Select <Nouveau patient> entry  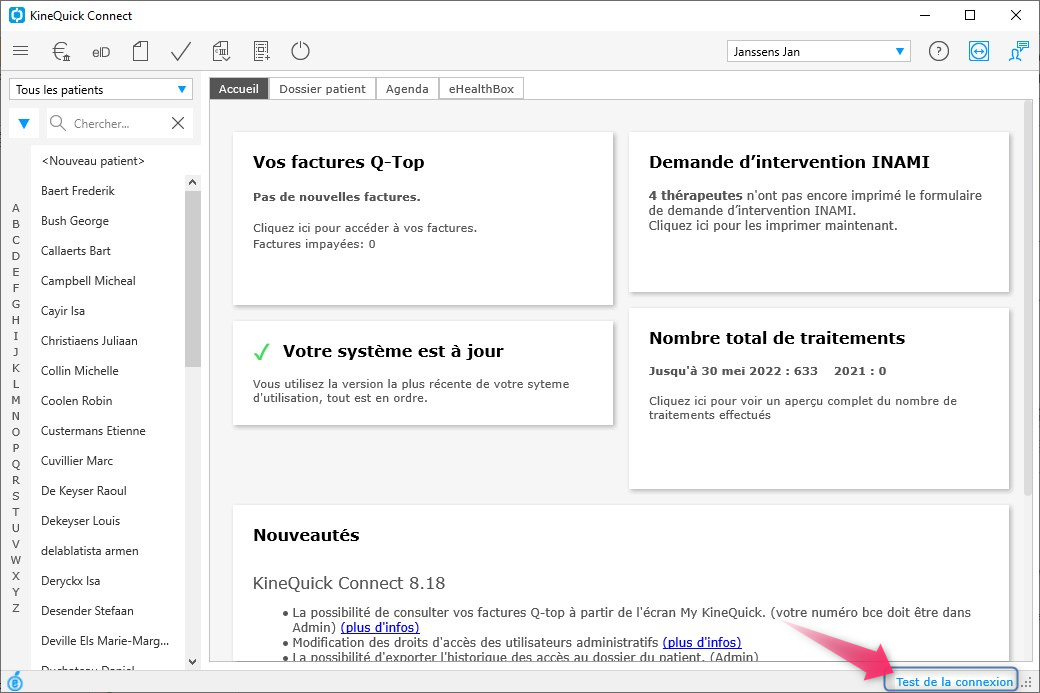click(x=93, y=161)
